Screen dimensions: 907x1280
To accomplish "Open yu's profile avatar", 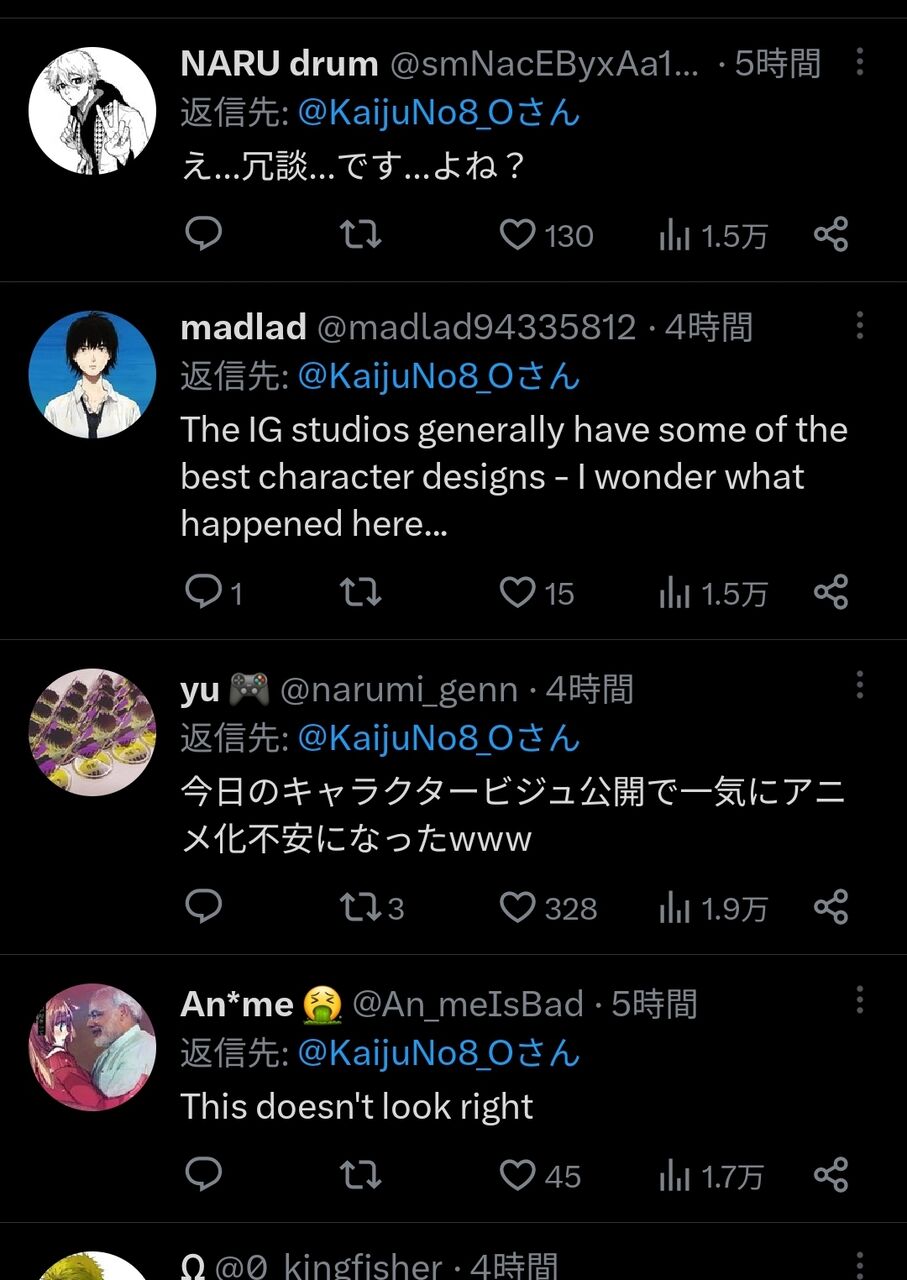I will pyautogui.click(x=92, y=732).
